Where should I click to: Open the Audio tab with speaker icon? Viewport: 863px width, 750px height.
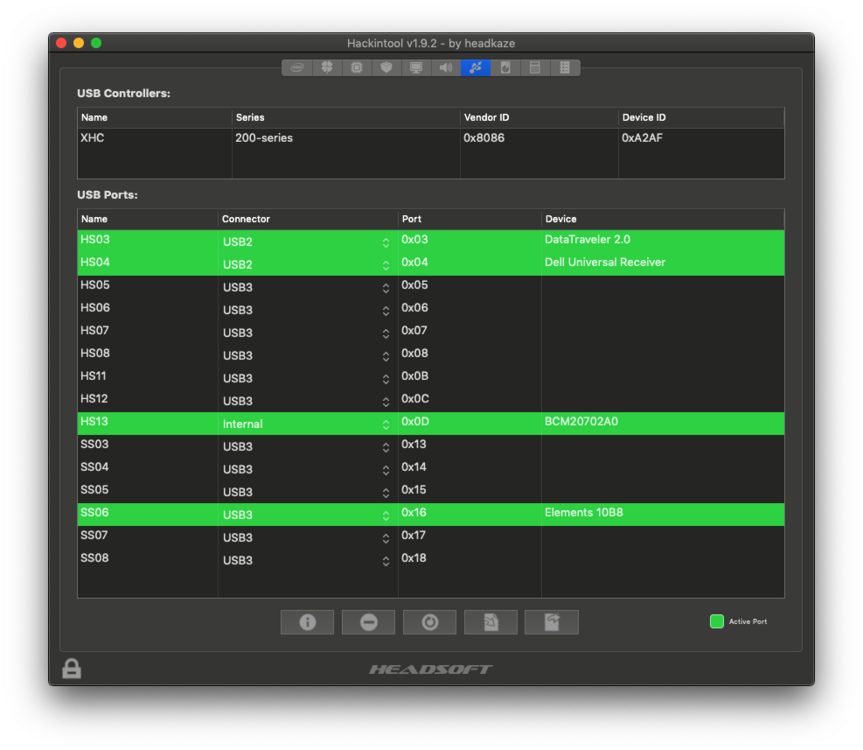click(x=446, y=68)
